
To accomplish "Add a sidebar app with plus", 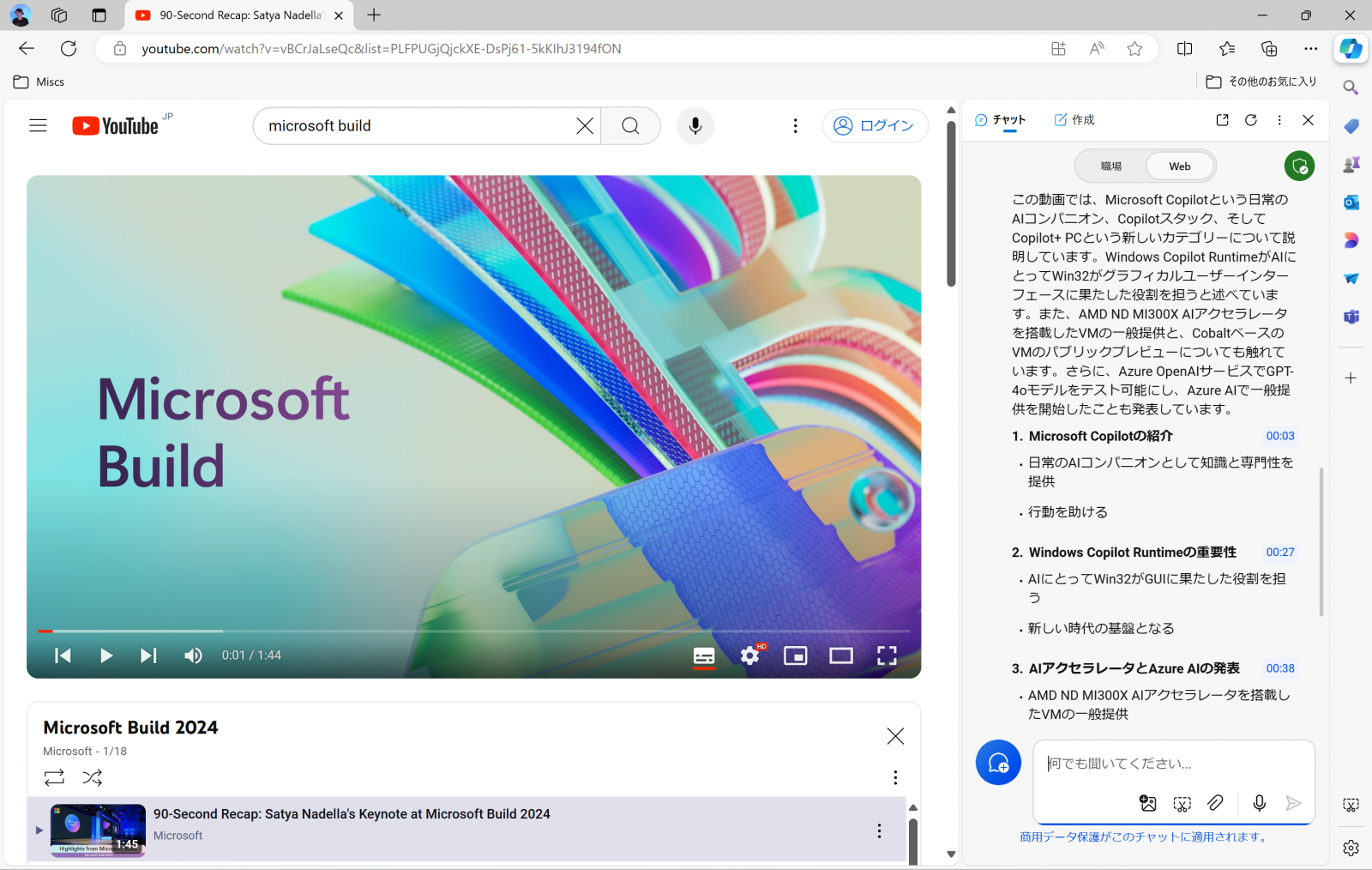I will (1351, 378).
